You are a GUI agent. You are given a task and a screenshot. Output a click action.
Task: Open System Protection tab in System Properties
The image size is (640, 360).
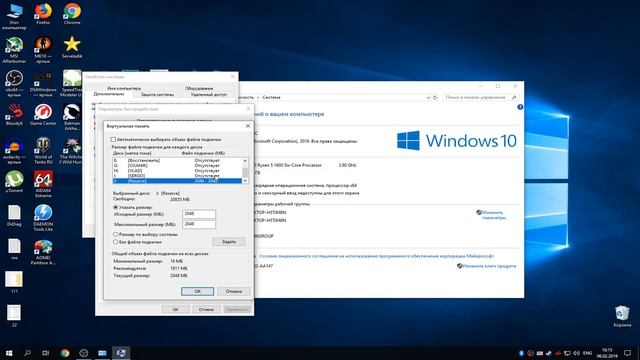click(x=157, y=94)
